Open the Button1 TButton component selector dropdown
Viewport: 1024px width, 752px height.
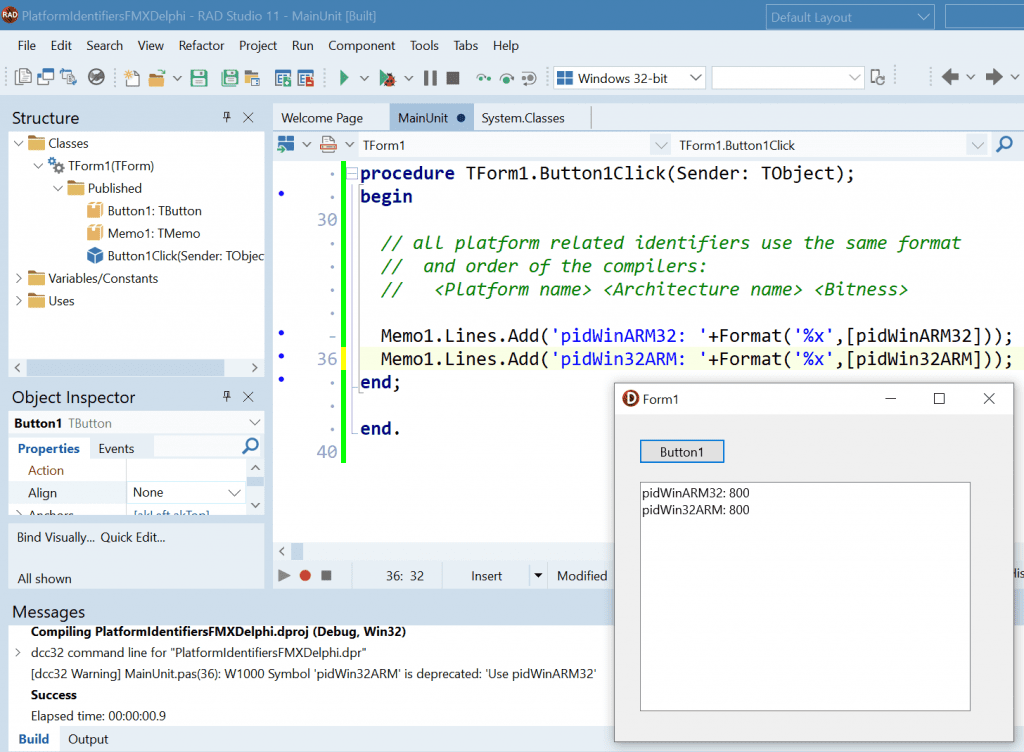[255, 423]
